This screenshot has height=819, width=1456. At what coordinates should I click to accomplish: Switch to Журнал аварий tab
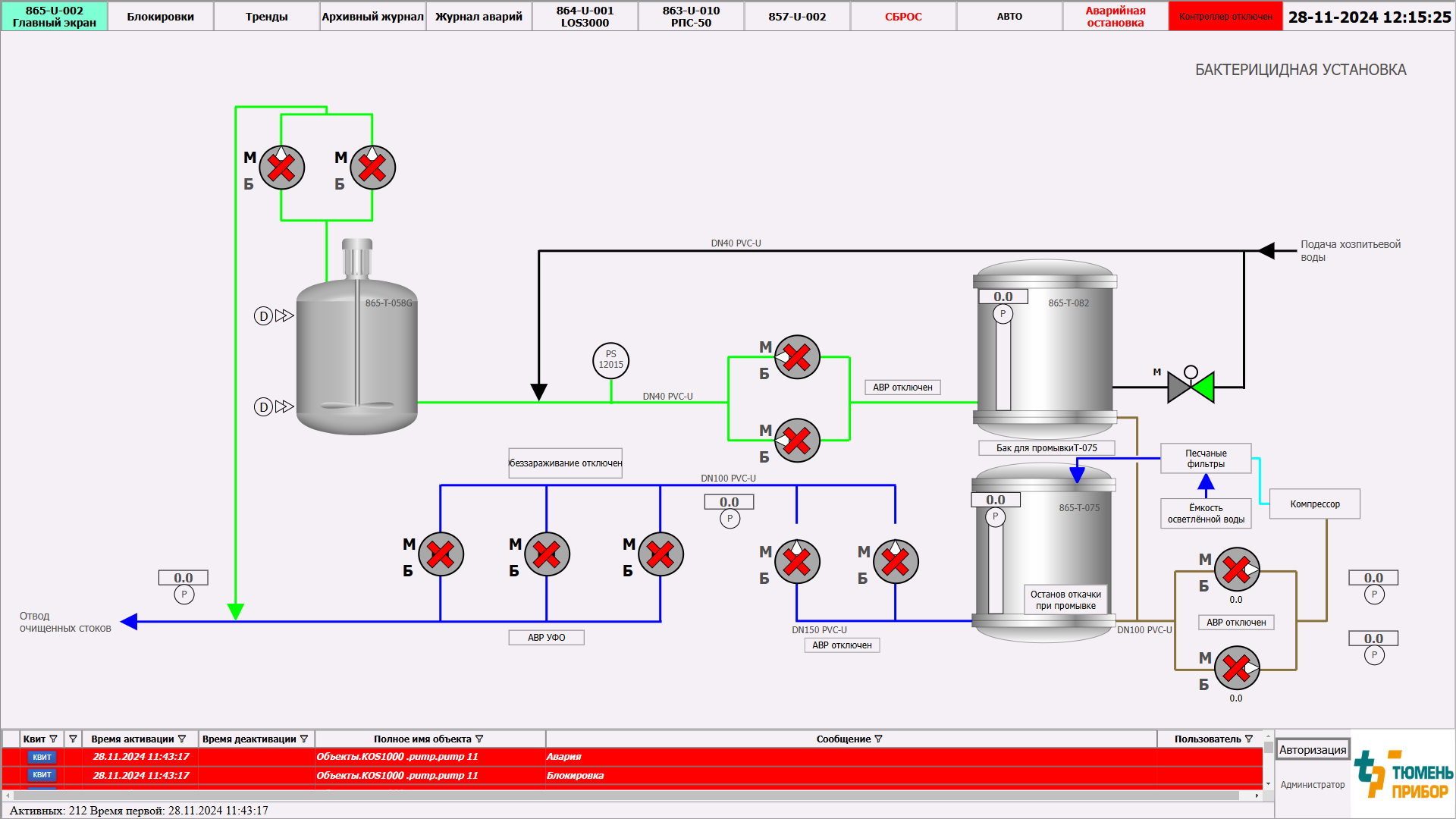point(479,16)
